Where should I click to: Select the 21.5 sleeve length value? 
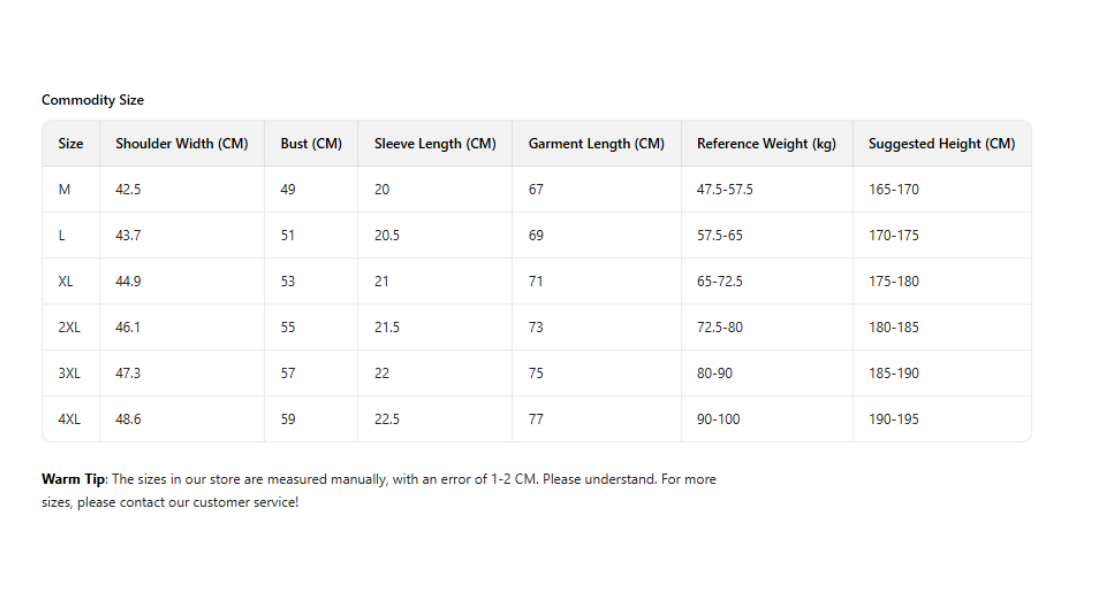pyautogui.click(x=387, y=328)
